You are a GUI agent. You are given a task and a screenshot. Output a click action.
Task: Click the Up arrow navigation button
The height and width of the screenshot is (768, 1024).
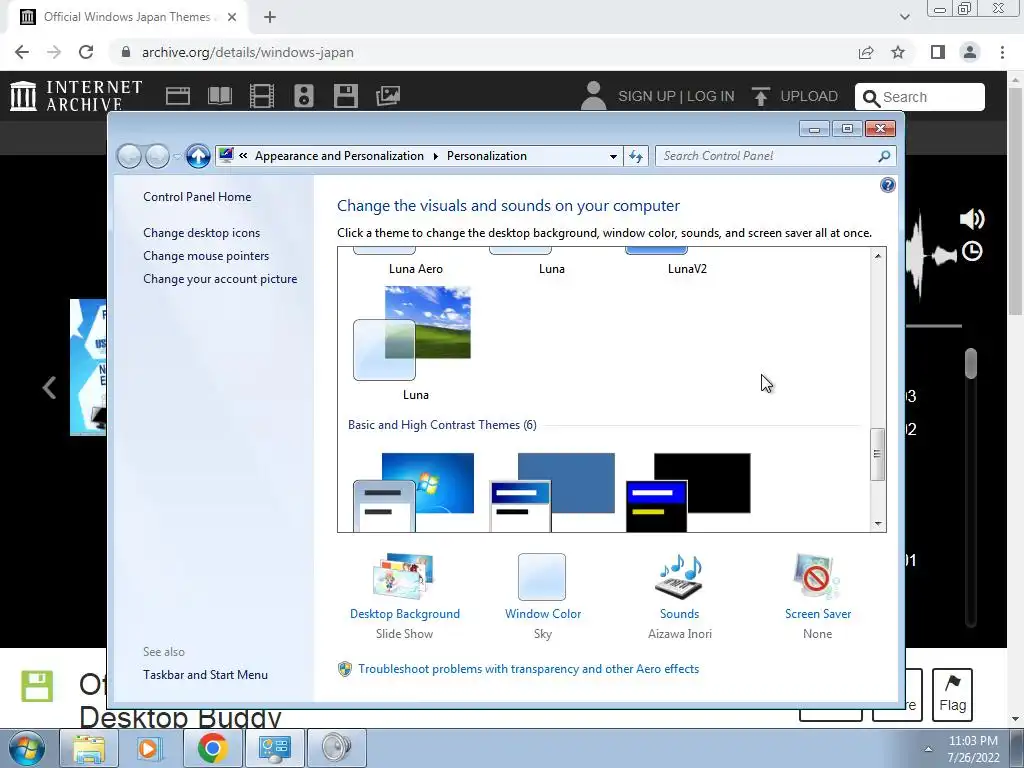[198, 156]
